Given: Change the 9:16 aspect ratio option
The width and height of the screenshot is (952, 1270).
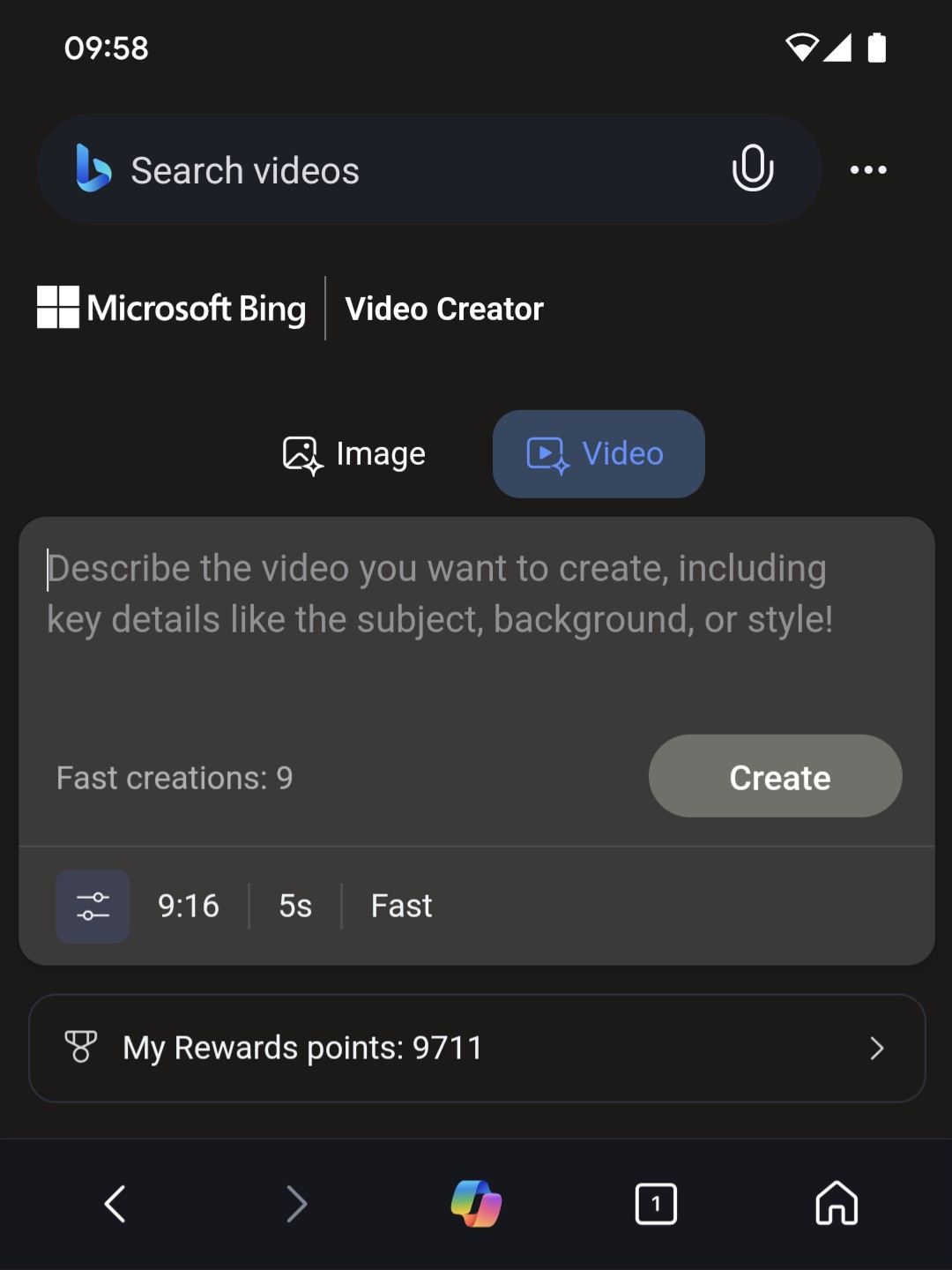Looking at the screenshot, I should coord(189,906).
